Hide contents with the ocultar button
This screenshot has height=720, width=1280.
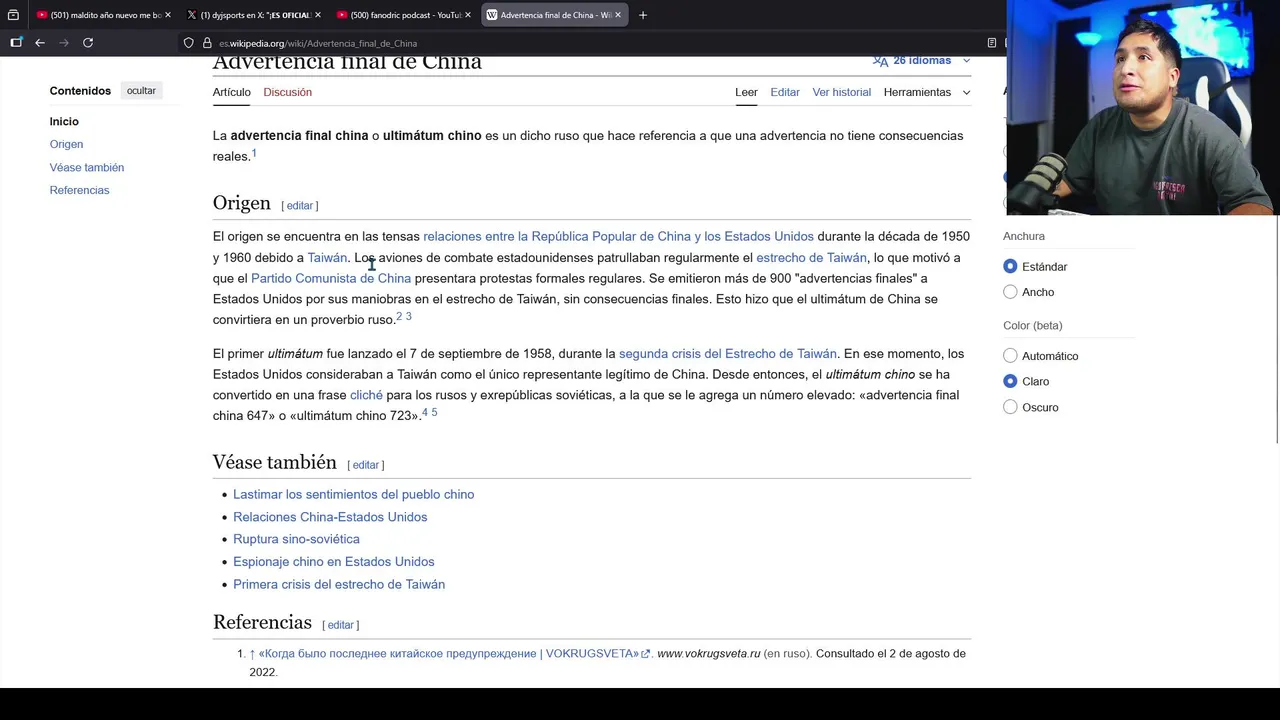pyautogui.click(x=141, y=91)
